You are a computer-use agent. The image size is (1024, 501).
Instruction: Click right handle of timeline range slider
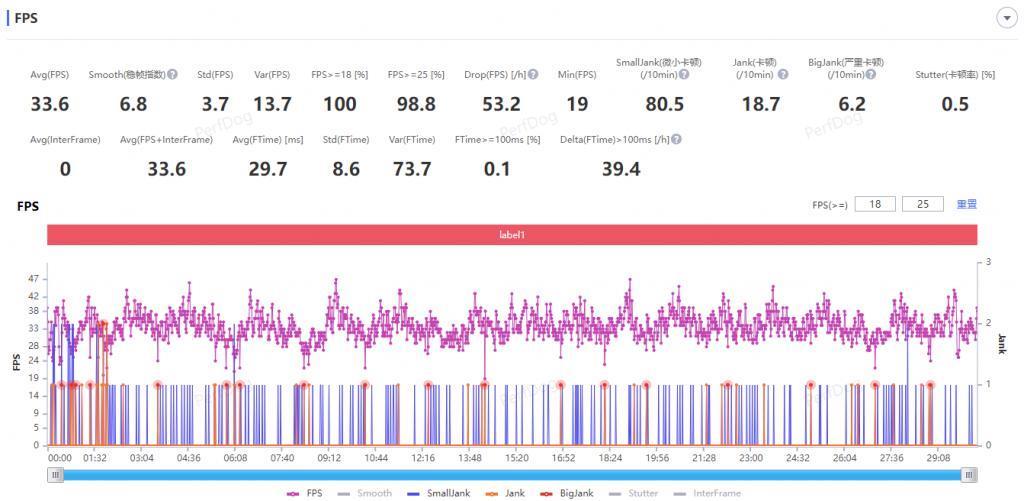969,475
